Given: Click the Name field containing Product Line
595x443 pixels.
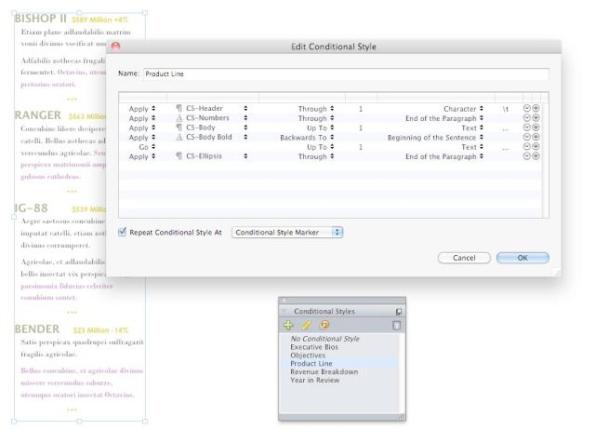Looking at the screenshot, I should pyautogui.click(x=346, y=74).
